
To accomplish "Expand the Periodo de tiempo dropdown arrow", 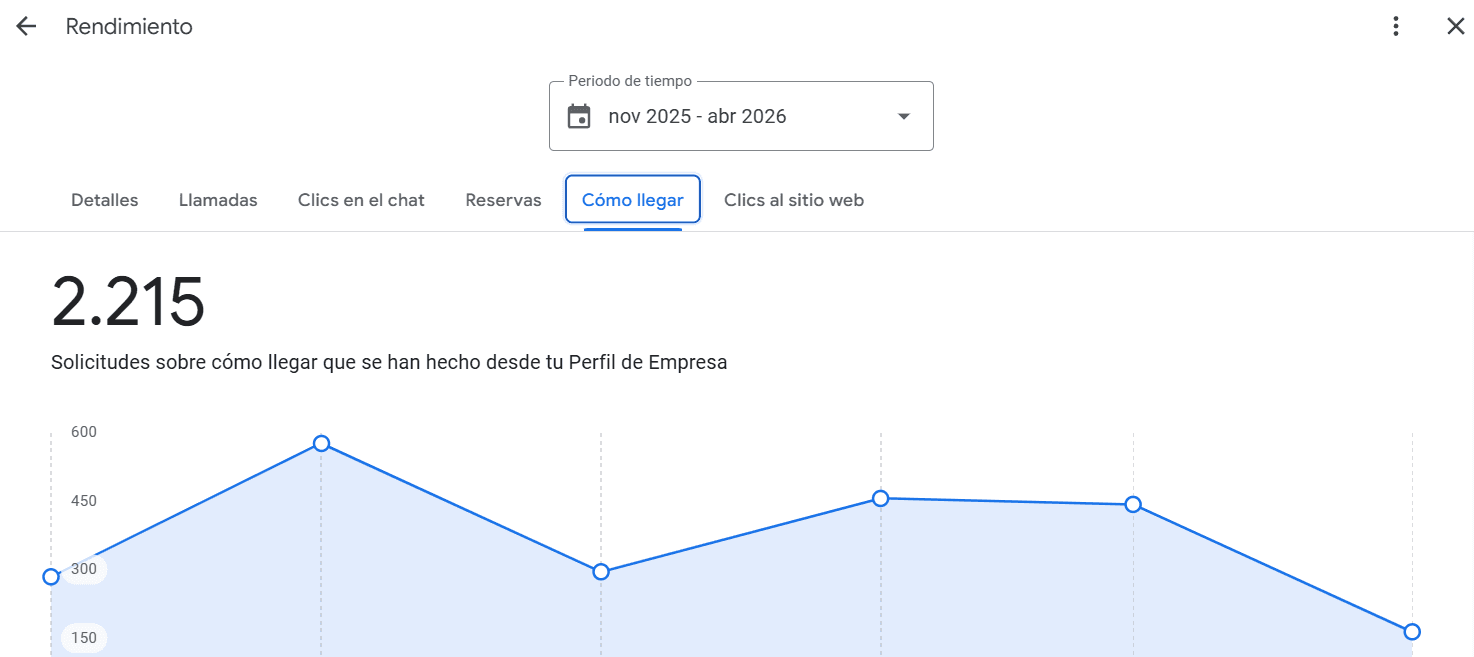I will click(x=904, y=117).
